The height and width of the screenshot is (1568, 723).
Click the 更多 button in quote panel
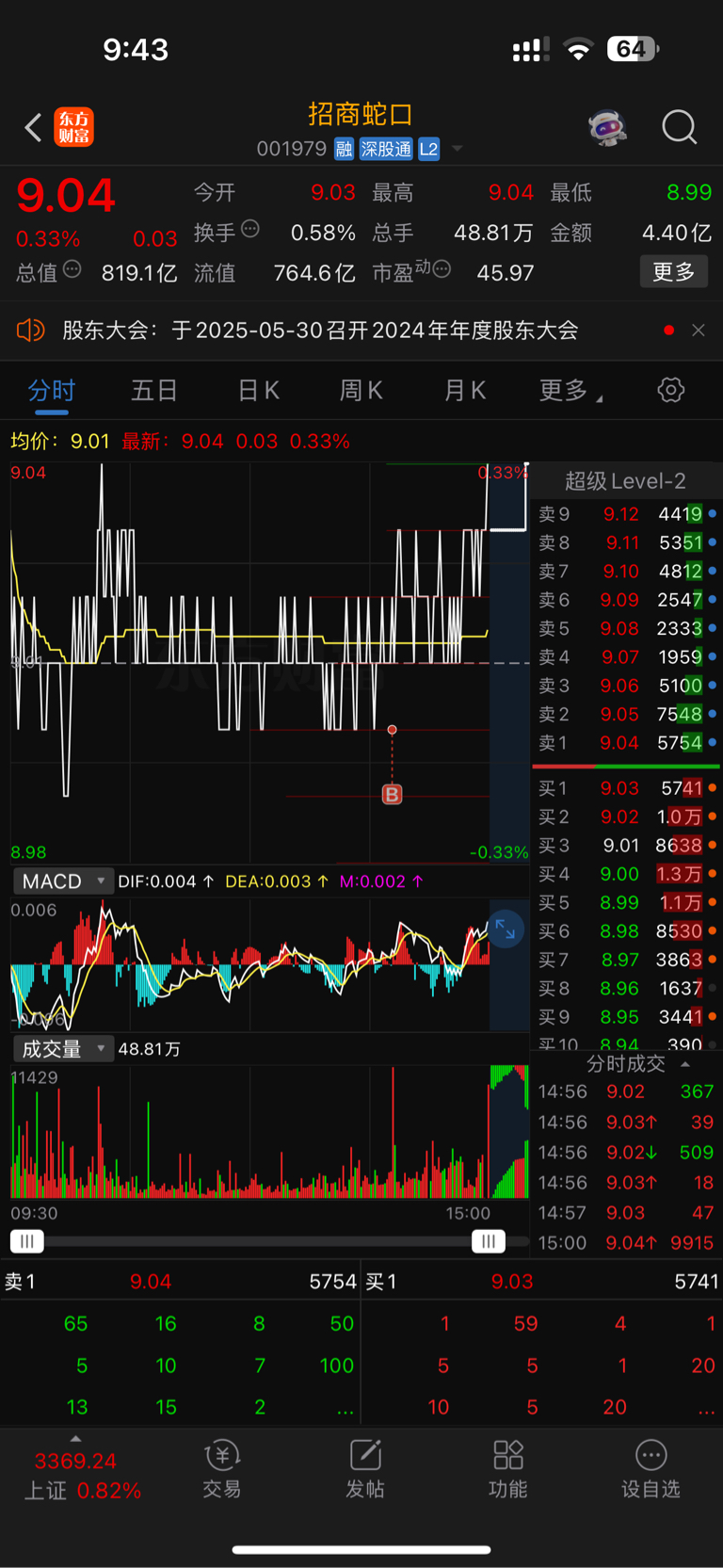pyautogui.click(x=674, y=272)
